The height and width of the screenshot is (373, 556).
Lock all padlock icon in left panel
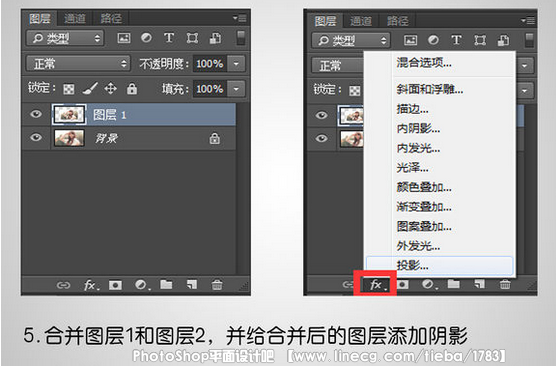point(132,89)
